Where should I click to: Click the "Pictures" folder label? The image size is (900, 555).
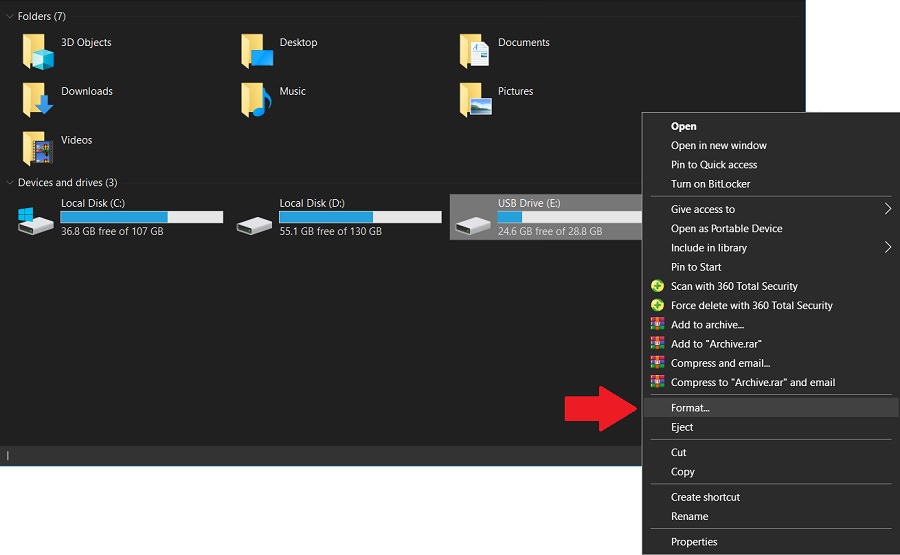coord(515,91)
